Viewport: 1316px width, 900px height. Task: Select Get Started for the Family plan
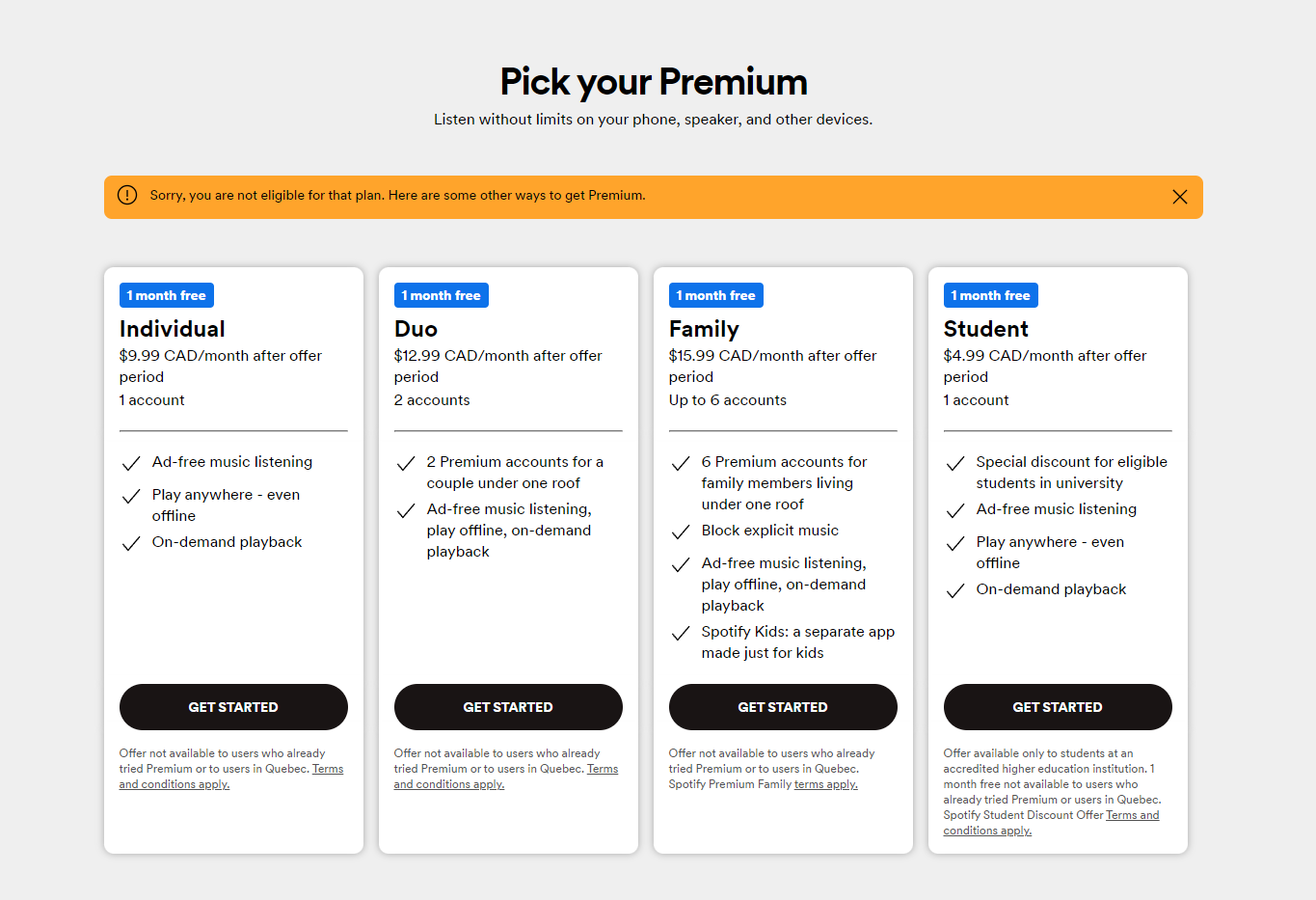(x=783, y=707)
